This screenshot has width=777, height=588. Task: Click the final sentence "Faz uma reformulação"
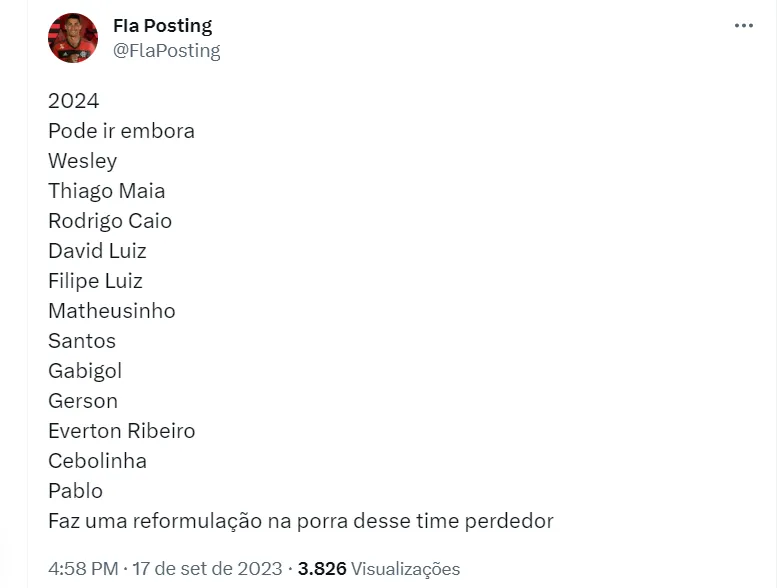(x=300, y=521)
